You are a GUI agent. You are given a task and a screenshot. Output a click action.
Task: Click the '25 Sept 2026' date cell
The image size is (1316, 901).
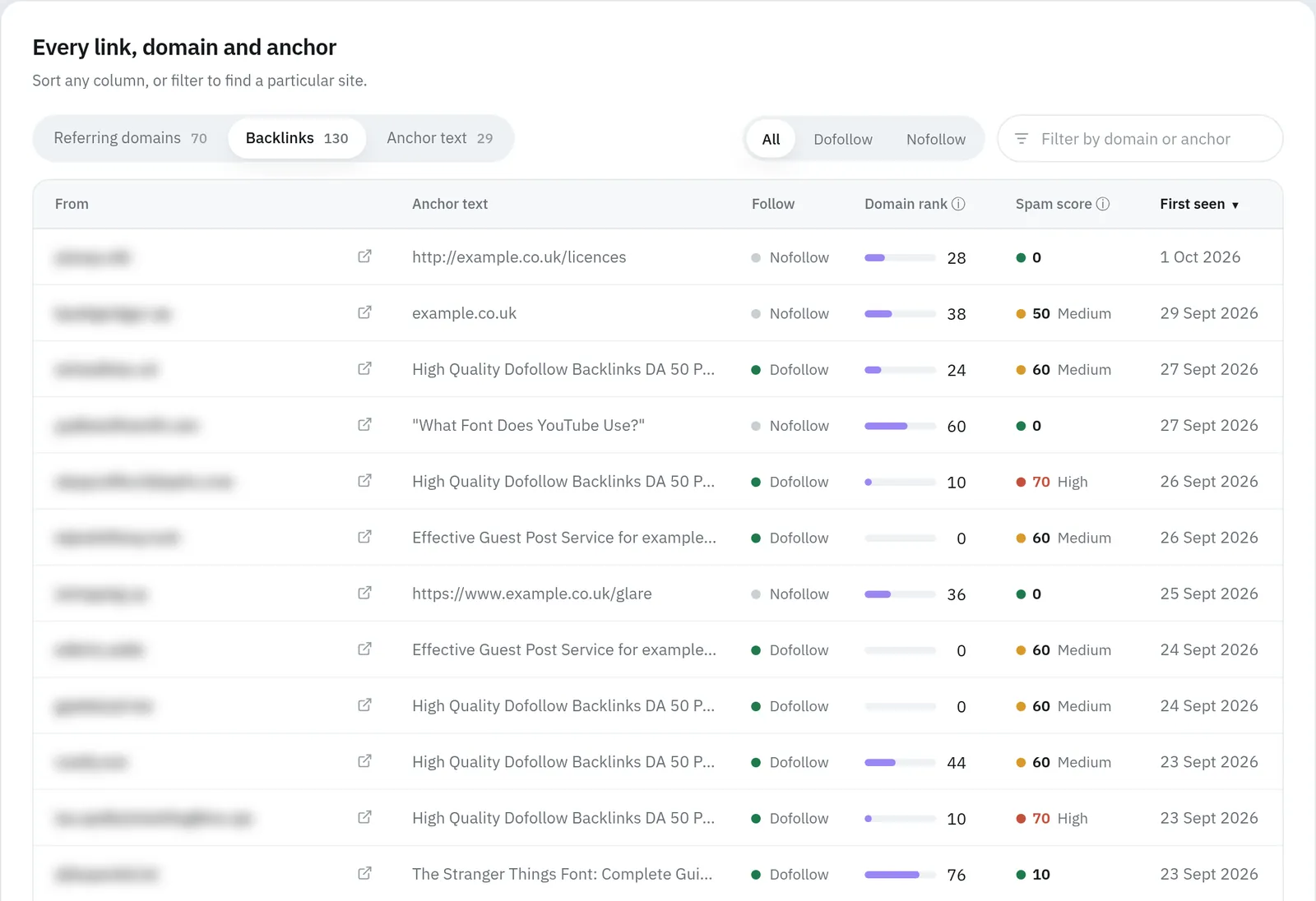(x=1209, y=594)
